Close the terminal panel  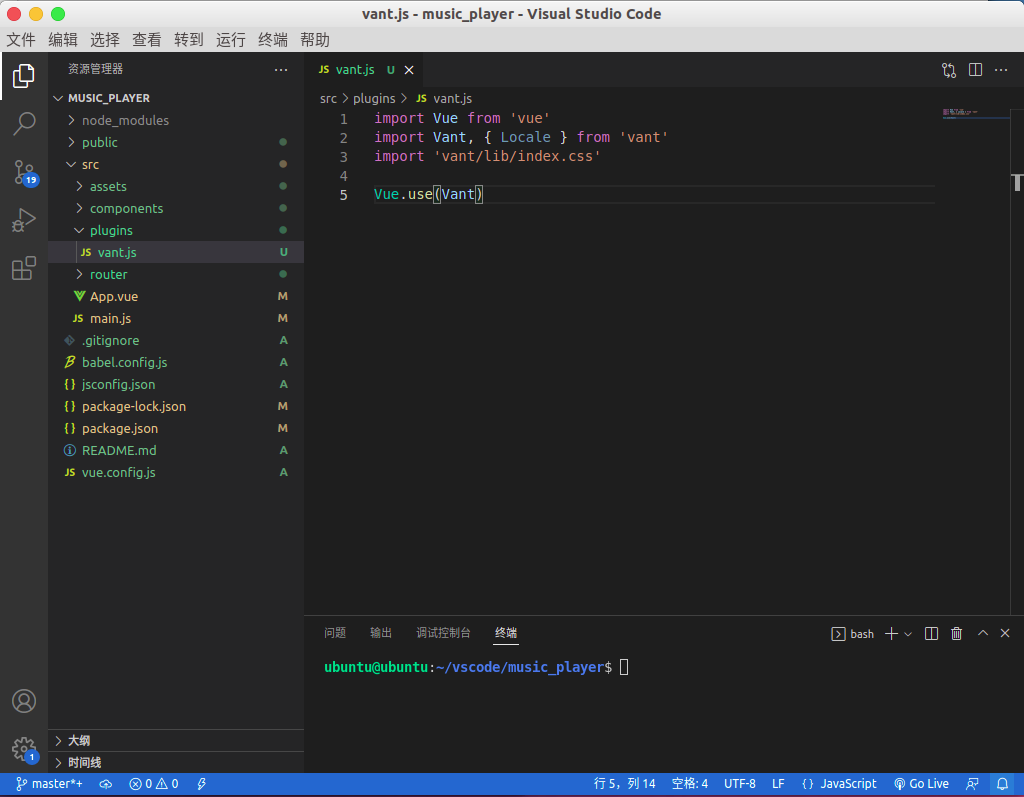[x=1005, y=633]
